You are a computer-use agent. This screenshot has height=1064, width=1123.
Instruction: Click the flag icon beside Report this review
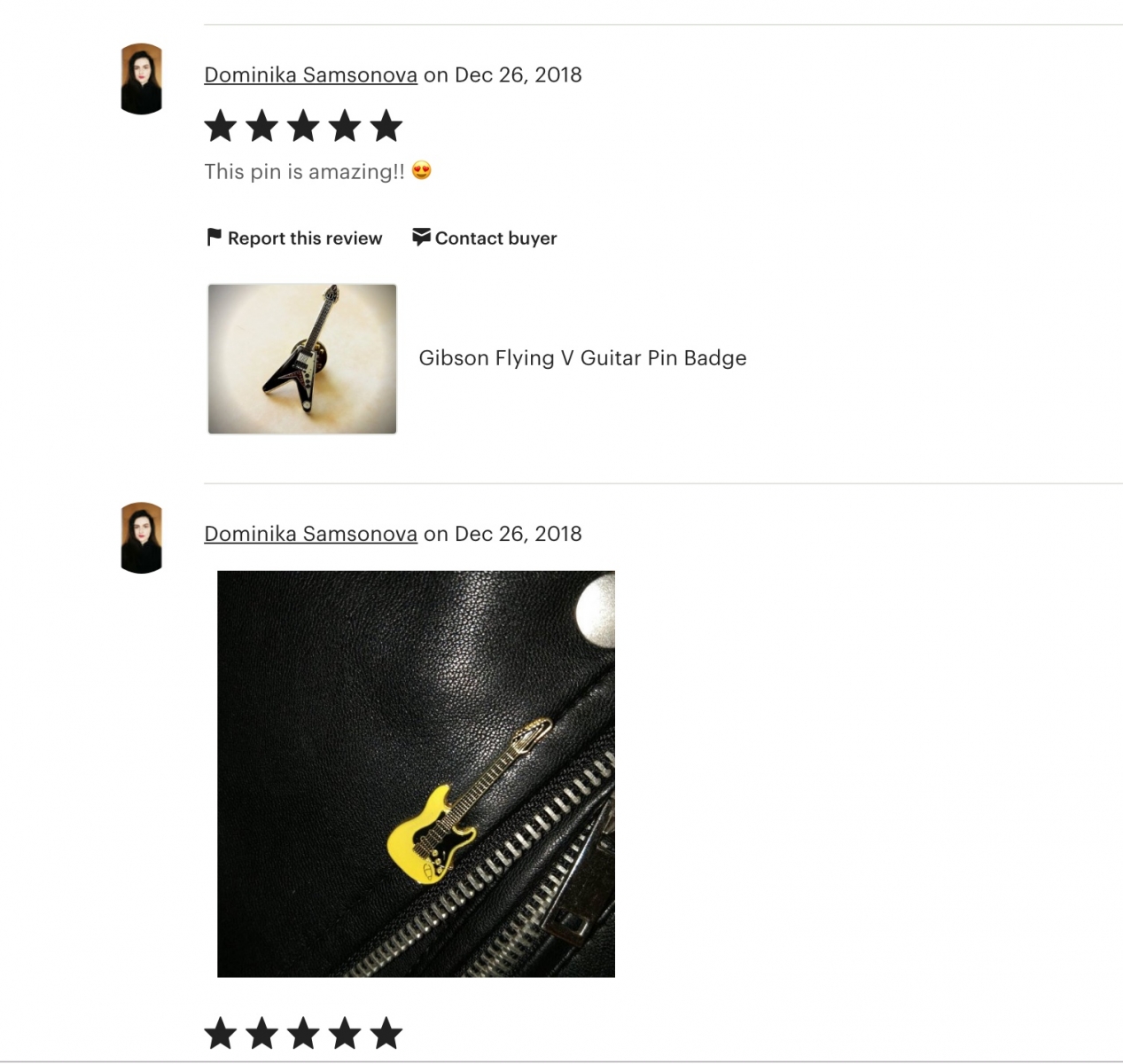[214, 237]
